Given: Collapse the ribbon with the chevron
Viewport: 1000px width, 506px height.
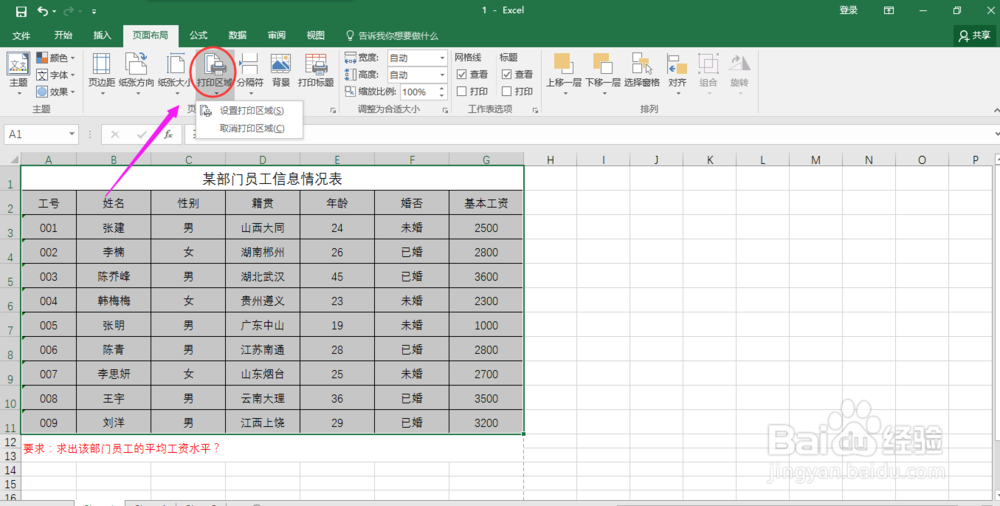Looking at the screenshot, I should [x=996, y=110].
